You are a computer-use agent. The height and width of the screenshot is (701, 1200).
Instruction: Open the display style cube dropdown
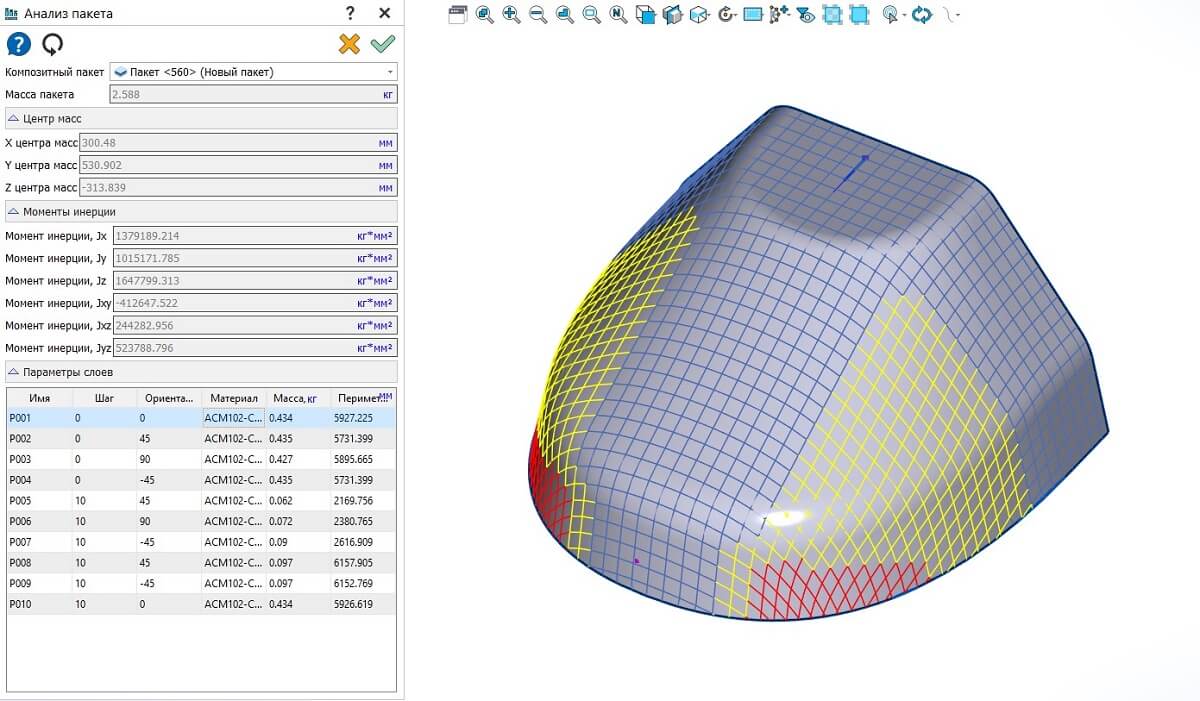[x=700, y=14]
